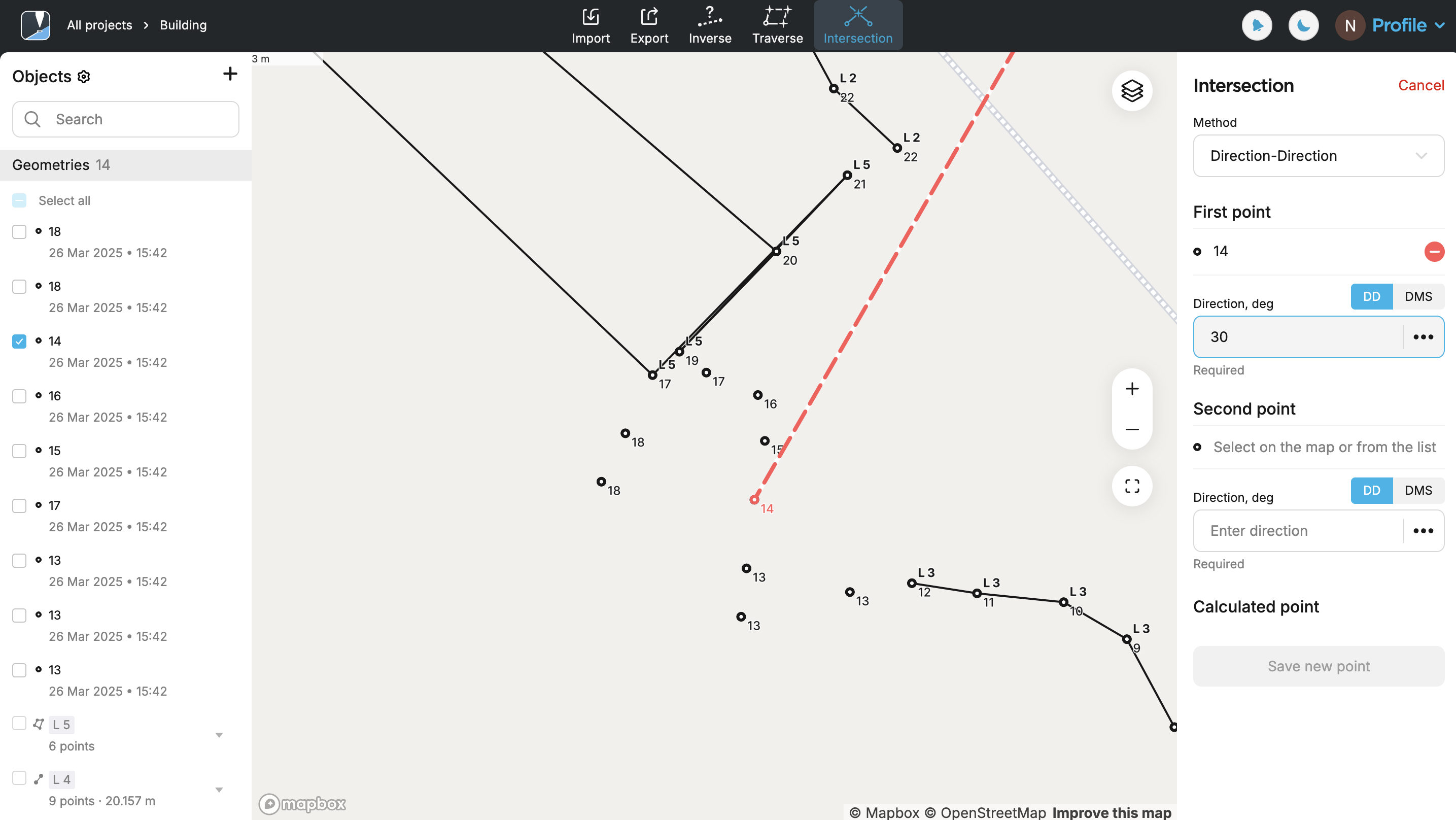Open the app logo home icon
Viewport: 1456px width, 820px height.
tap(36, 25)
